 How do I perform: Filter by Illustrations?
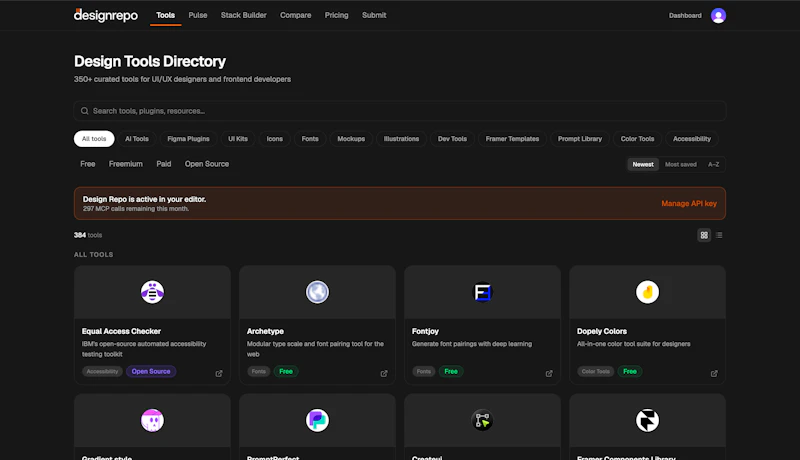pyautogui.click(x=401, y=139)
